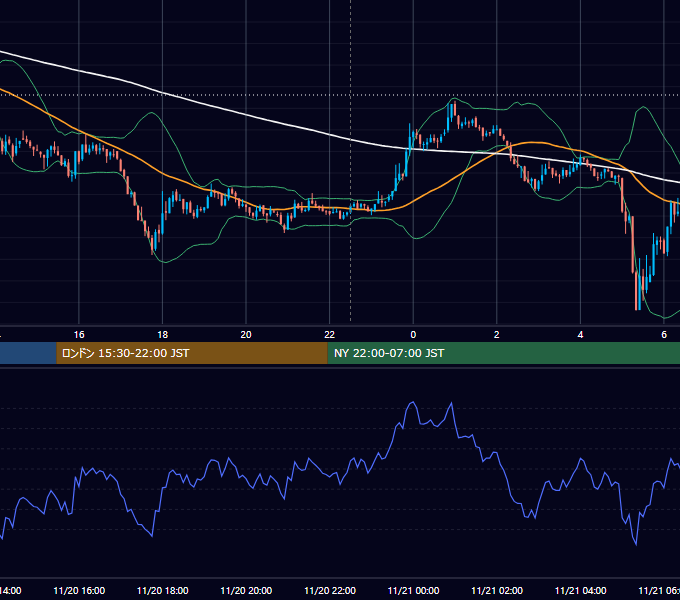Click the 4 hour axis label
This screenshot has width=680, height=600.
[x=580, y=335]
